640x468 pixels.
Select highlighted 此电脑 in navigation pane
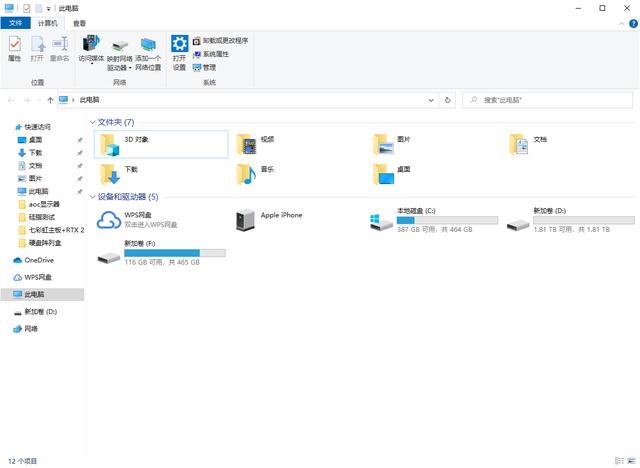tap(42, 295)
